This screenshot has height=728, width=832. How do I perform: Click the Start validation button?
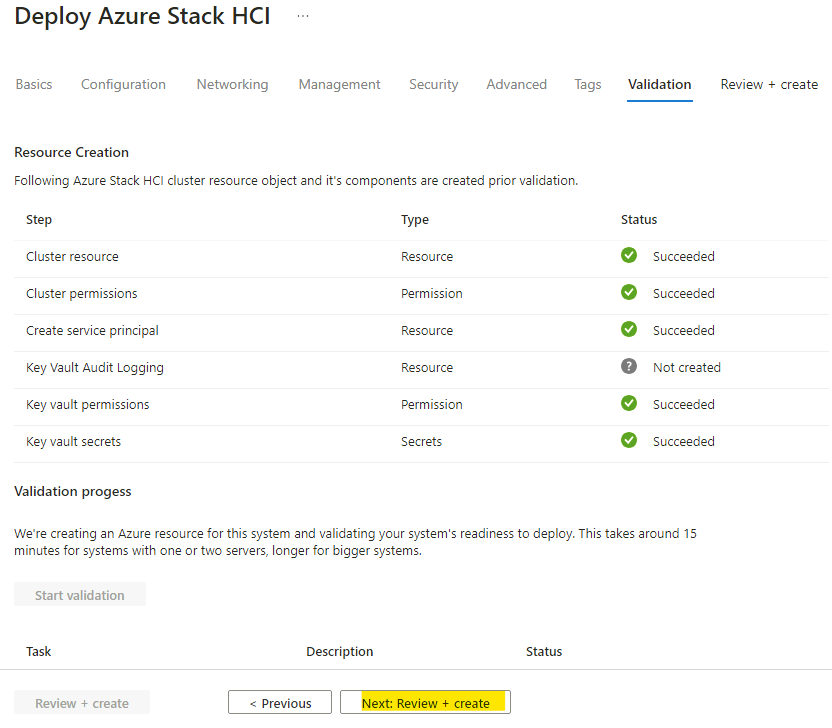[x=80, y=595]
